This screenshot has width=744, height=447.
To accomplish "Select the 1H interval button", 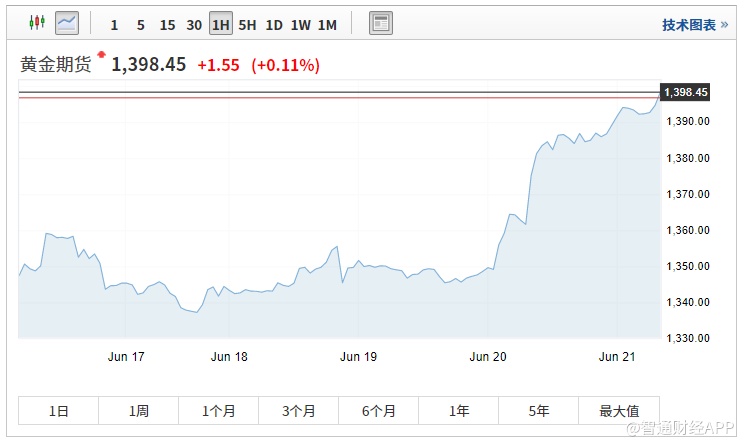I will point(220,24).
